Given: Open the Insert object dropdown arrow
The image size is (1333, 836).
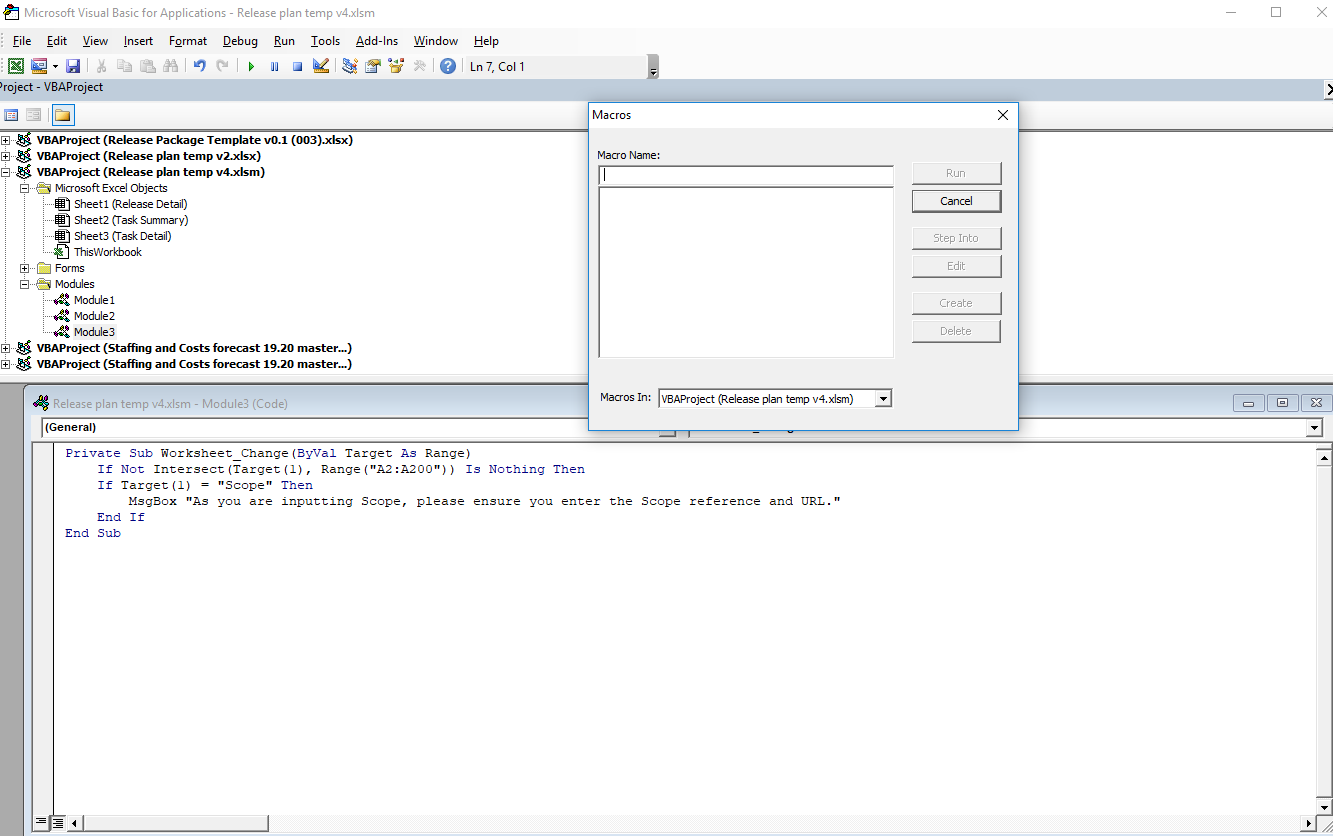Looking at the screenshot, I should (x=55, y=66).
